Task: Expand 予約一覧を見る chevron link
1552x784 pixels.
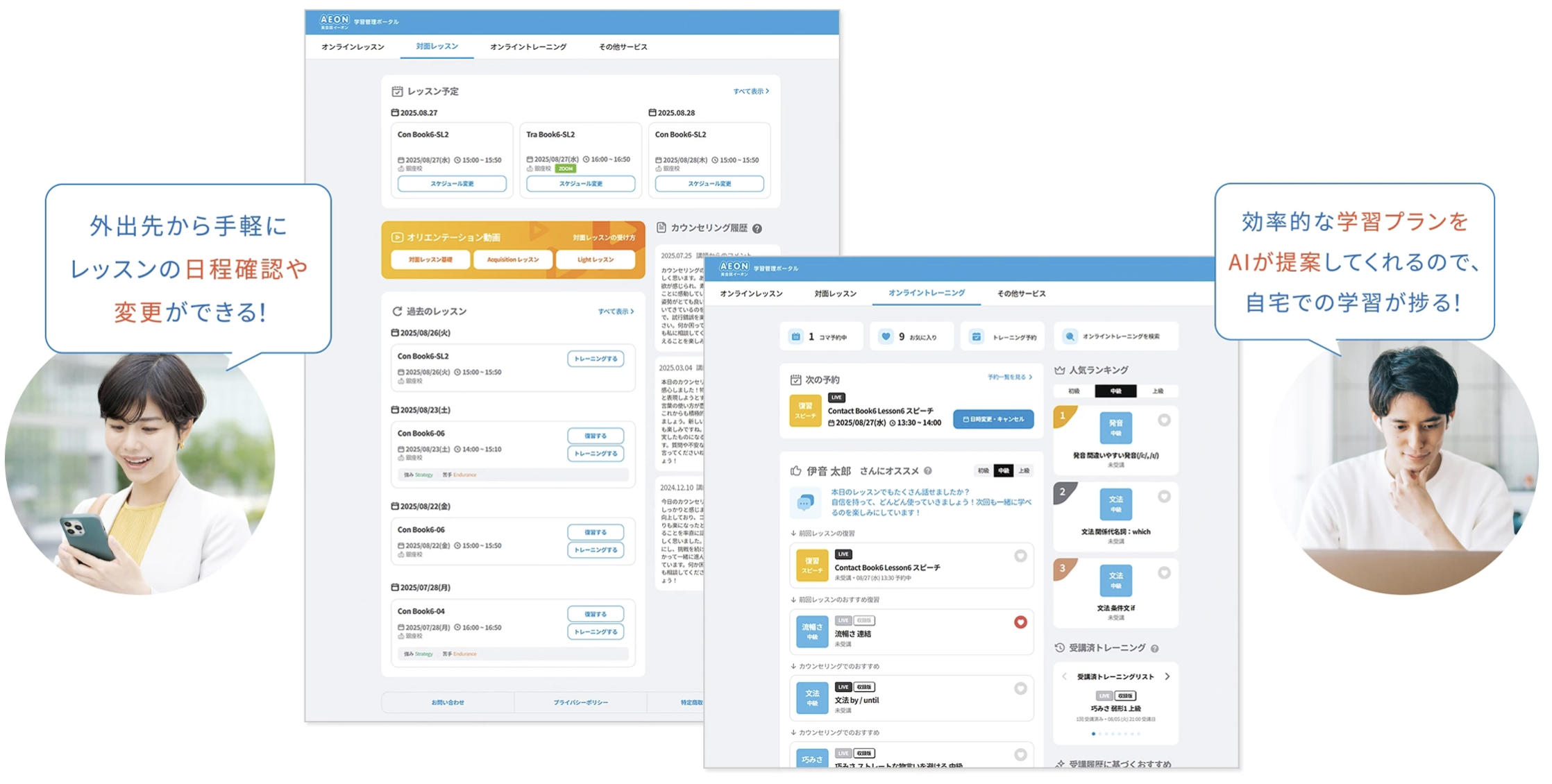Action: tap(1010, 377)
